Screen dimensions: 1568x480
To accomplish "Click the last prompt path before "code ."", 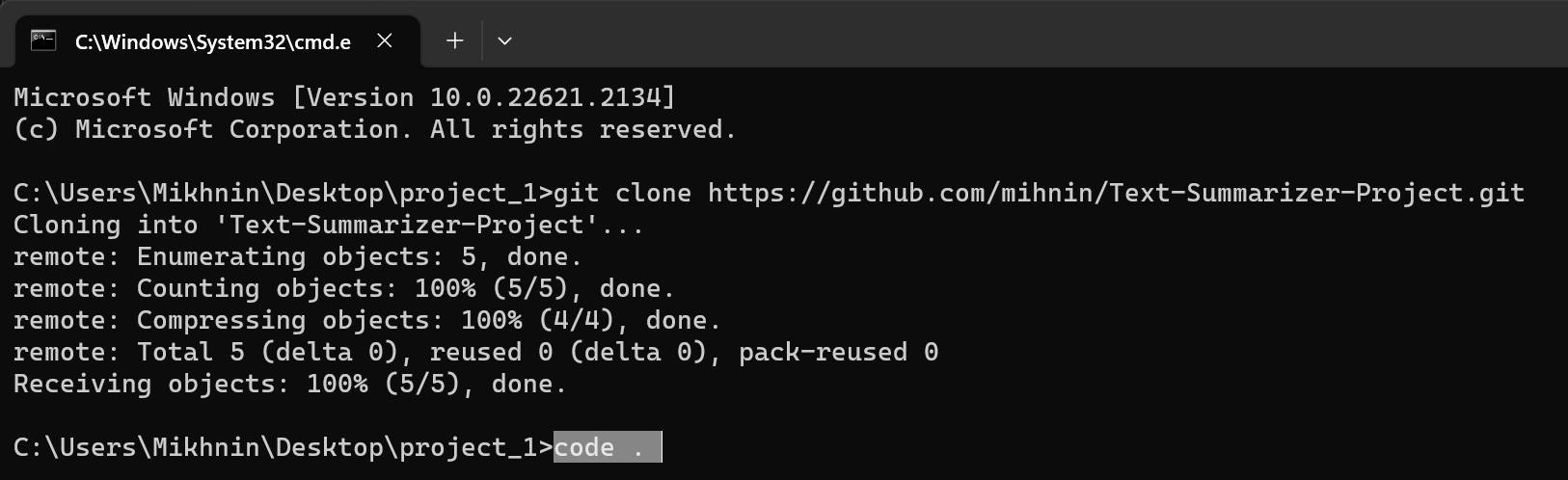I will (282, 447).
